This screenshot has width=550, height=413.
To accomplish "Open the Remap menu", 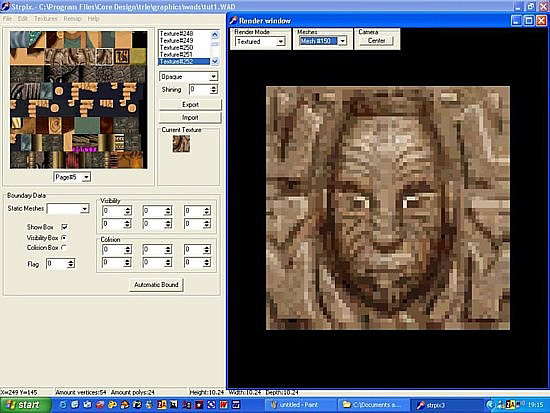I will [72, 19].
